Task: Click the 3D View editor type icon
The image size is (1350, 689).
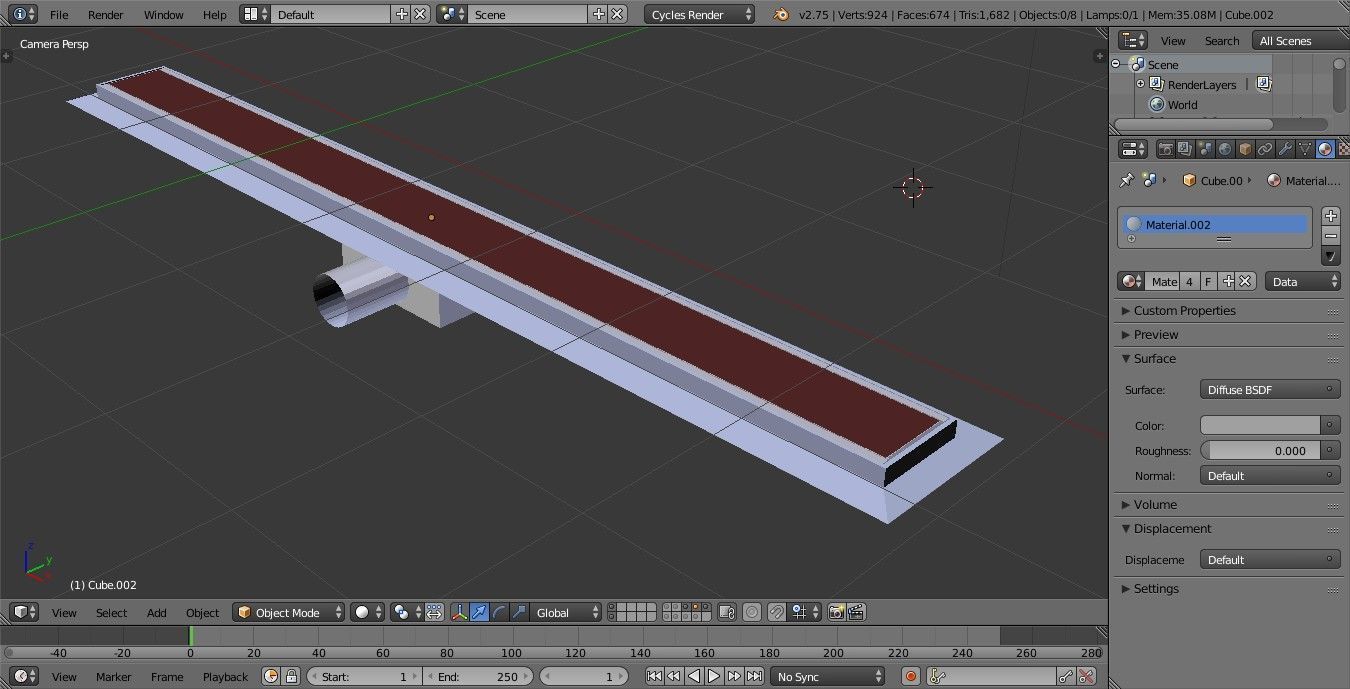Action: (x=24, y=612)
